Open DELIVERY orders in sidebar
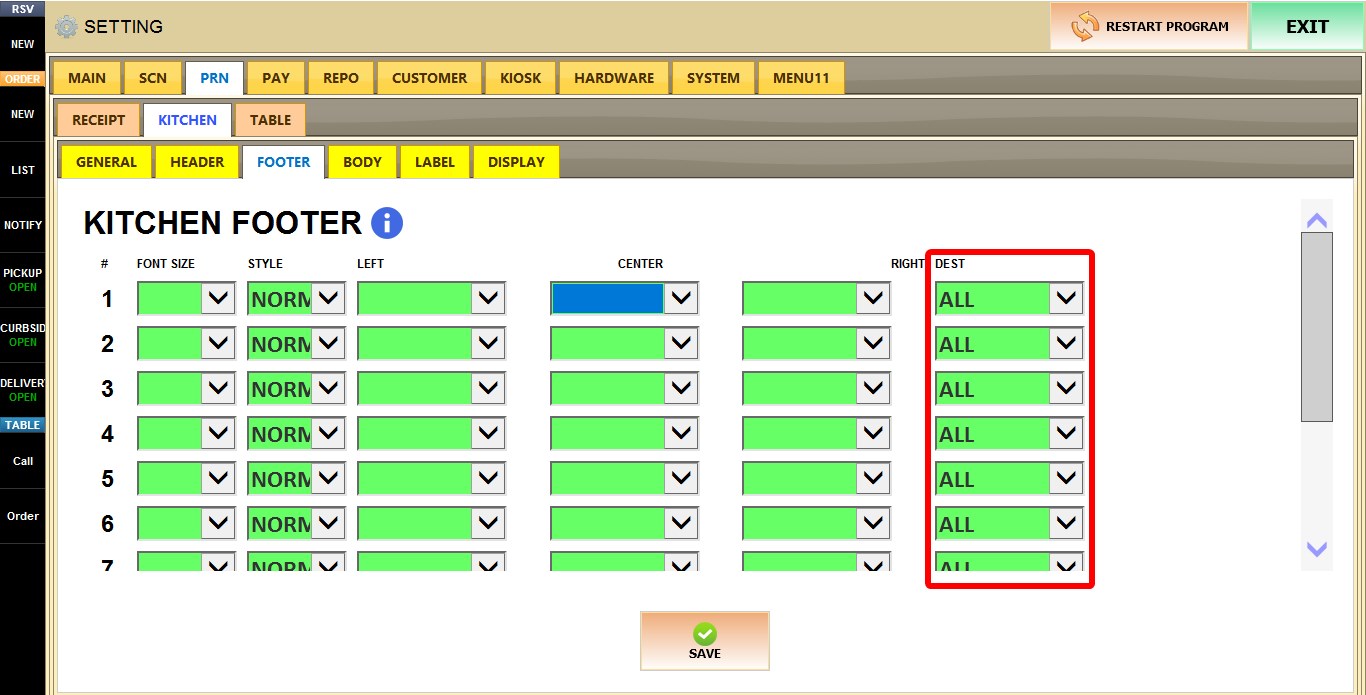The image size is (1366, 695). [x=22, y=390]
